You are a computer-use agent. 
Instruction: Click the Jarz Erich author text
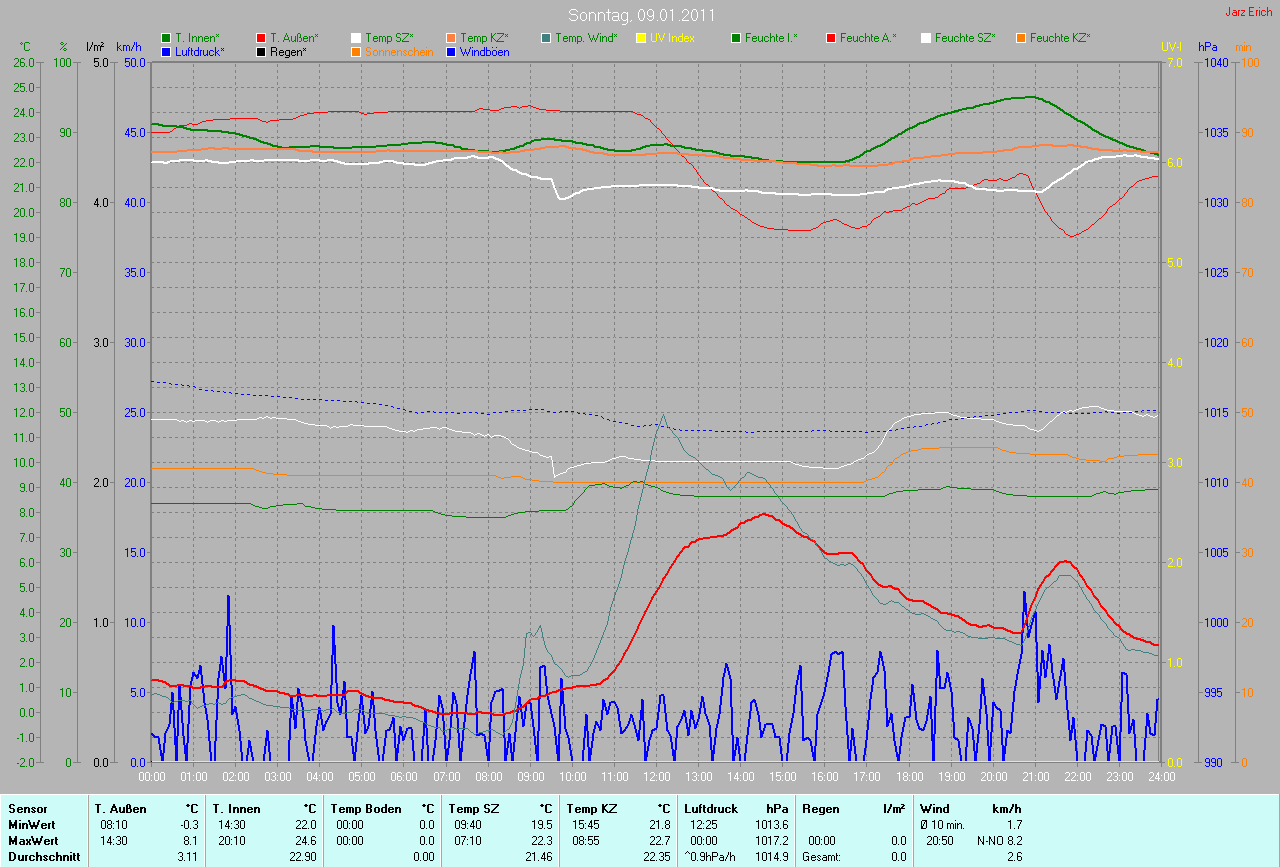[1249, 12]
